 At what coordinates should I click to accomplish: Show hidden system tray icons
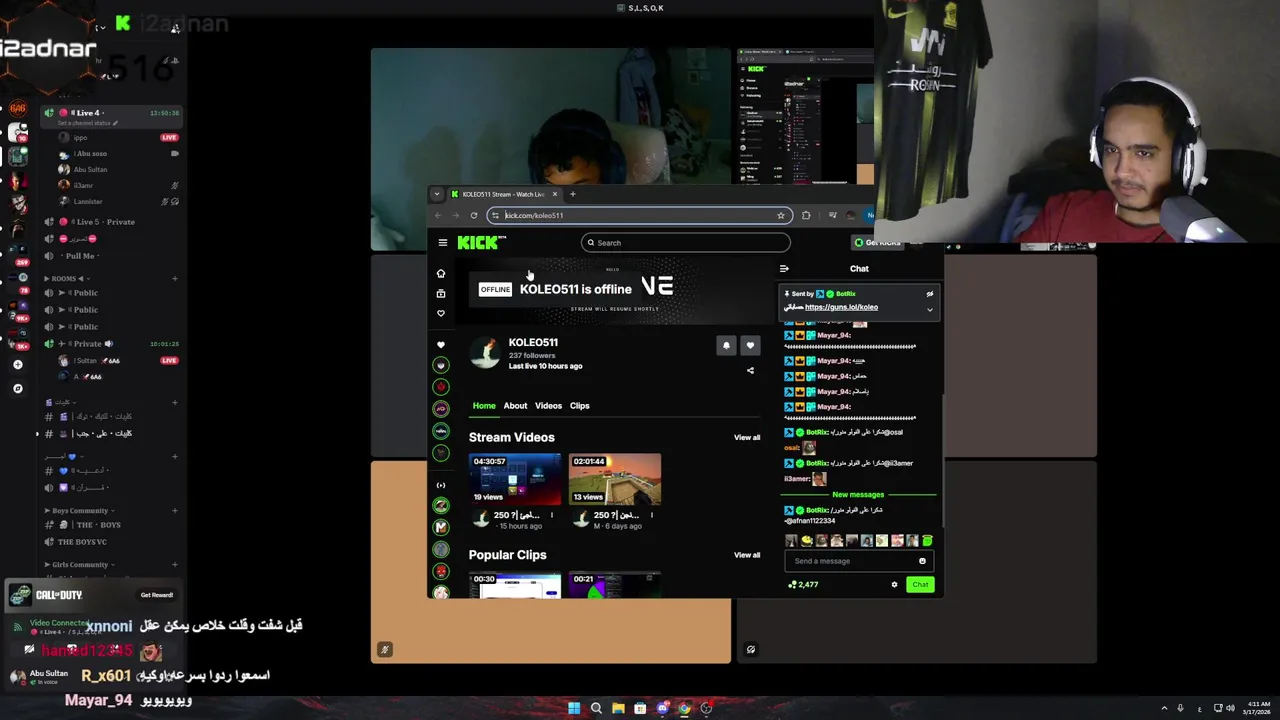[1164, 708]
